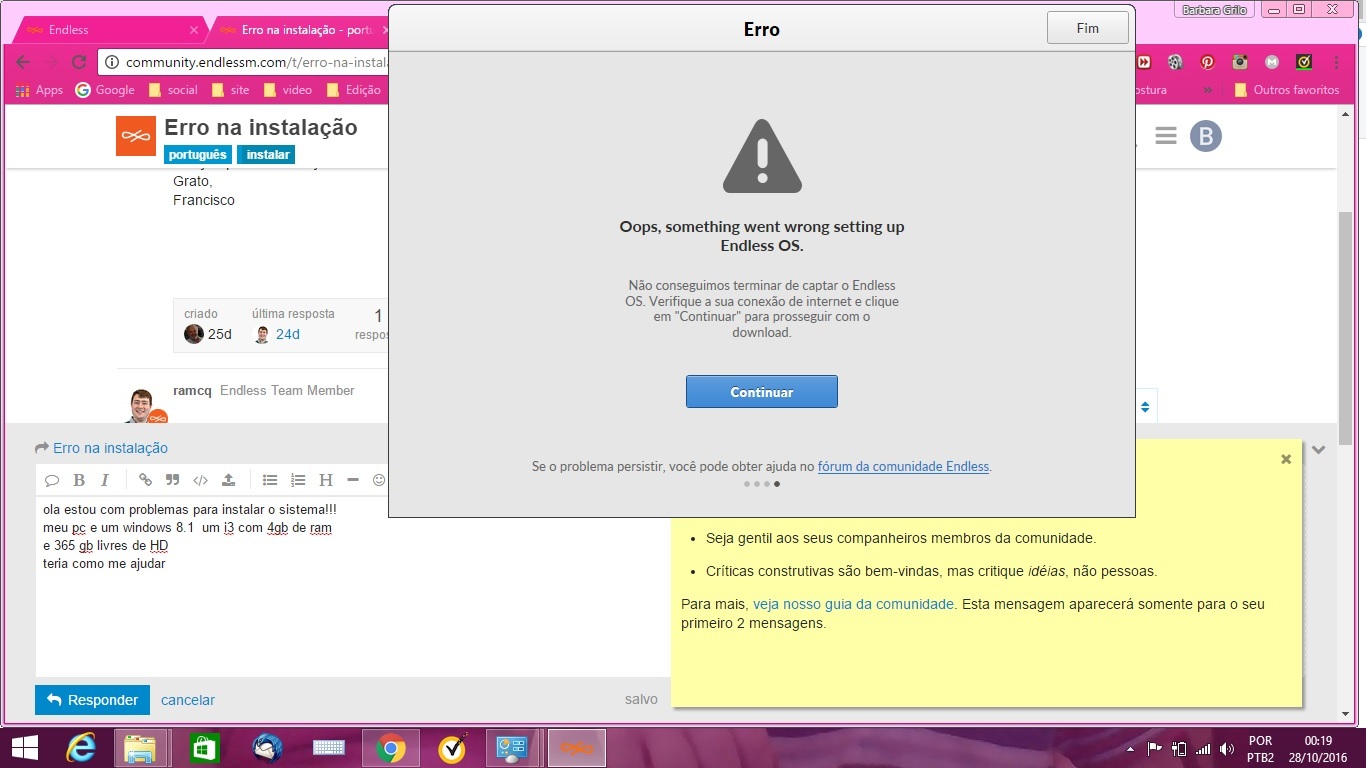Viewport: 1366px width, 768px height.
Task: Click the instalar tag
Action: (x=267, y=155)
